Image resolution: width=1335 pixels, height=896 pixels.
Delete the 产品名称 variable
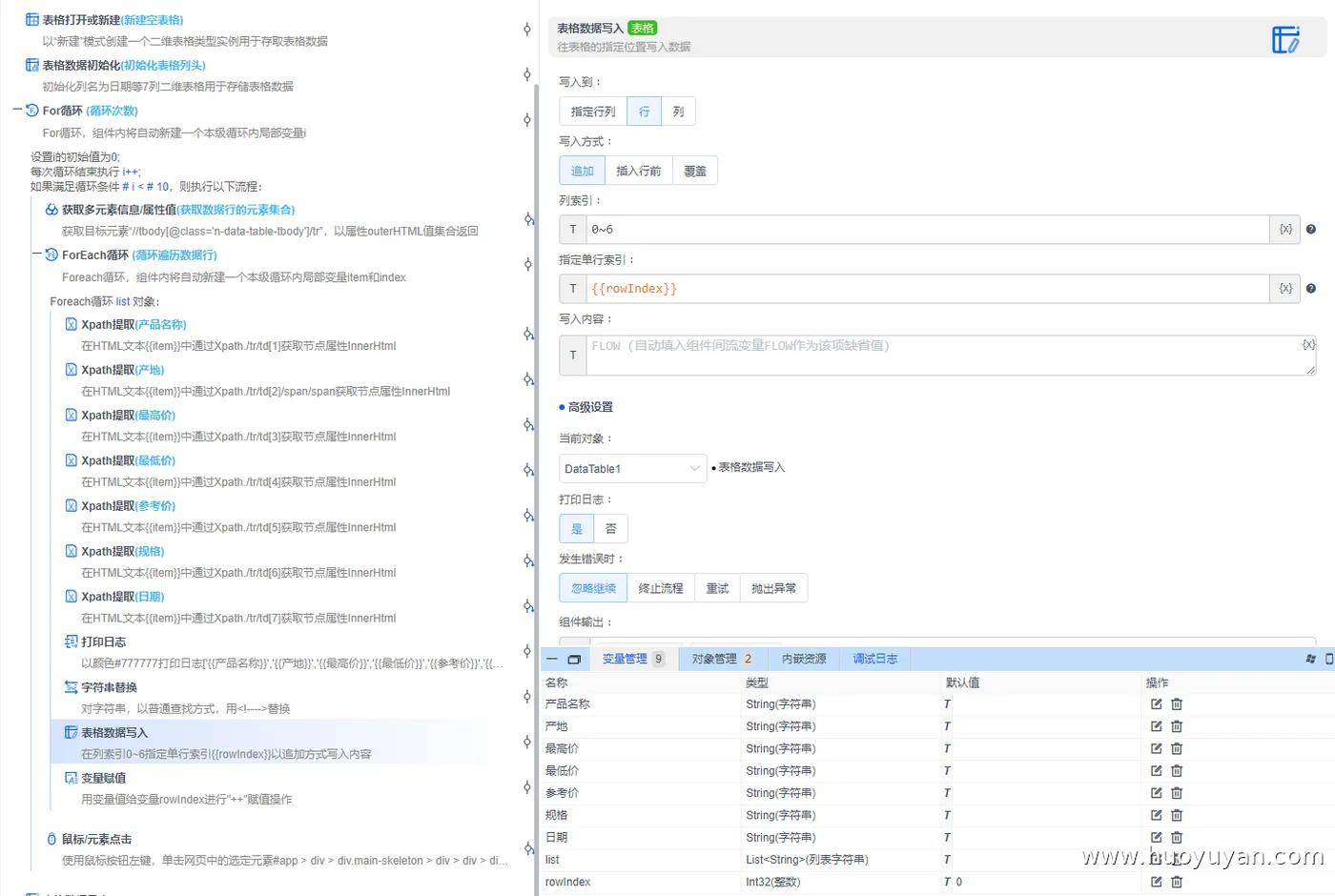point(1177,704)
